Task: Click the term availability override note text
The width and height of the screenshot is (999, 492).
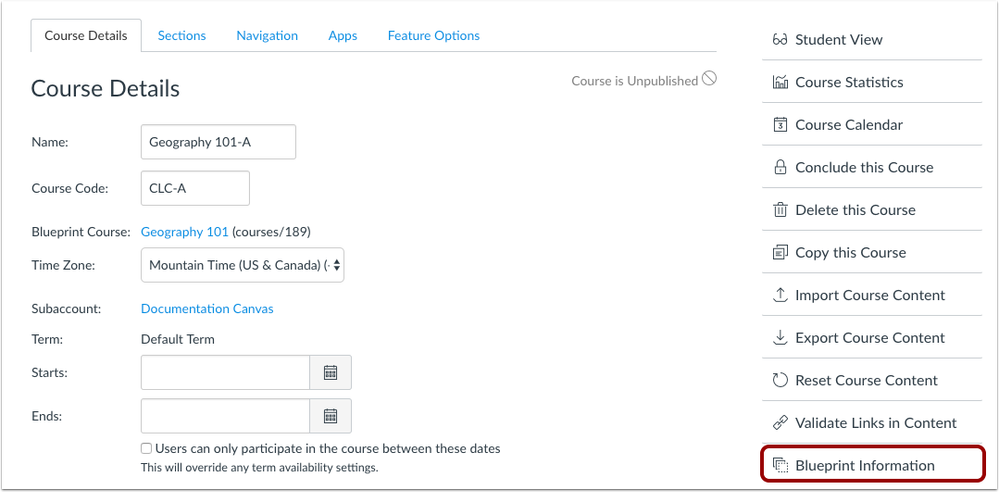Action: click(259, 468)
